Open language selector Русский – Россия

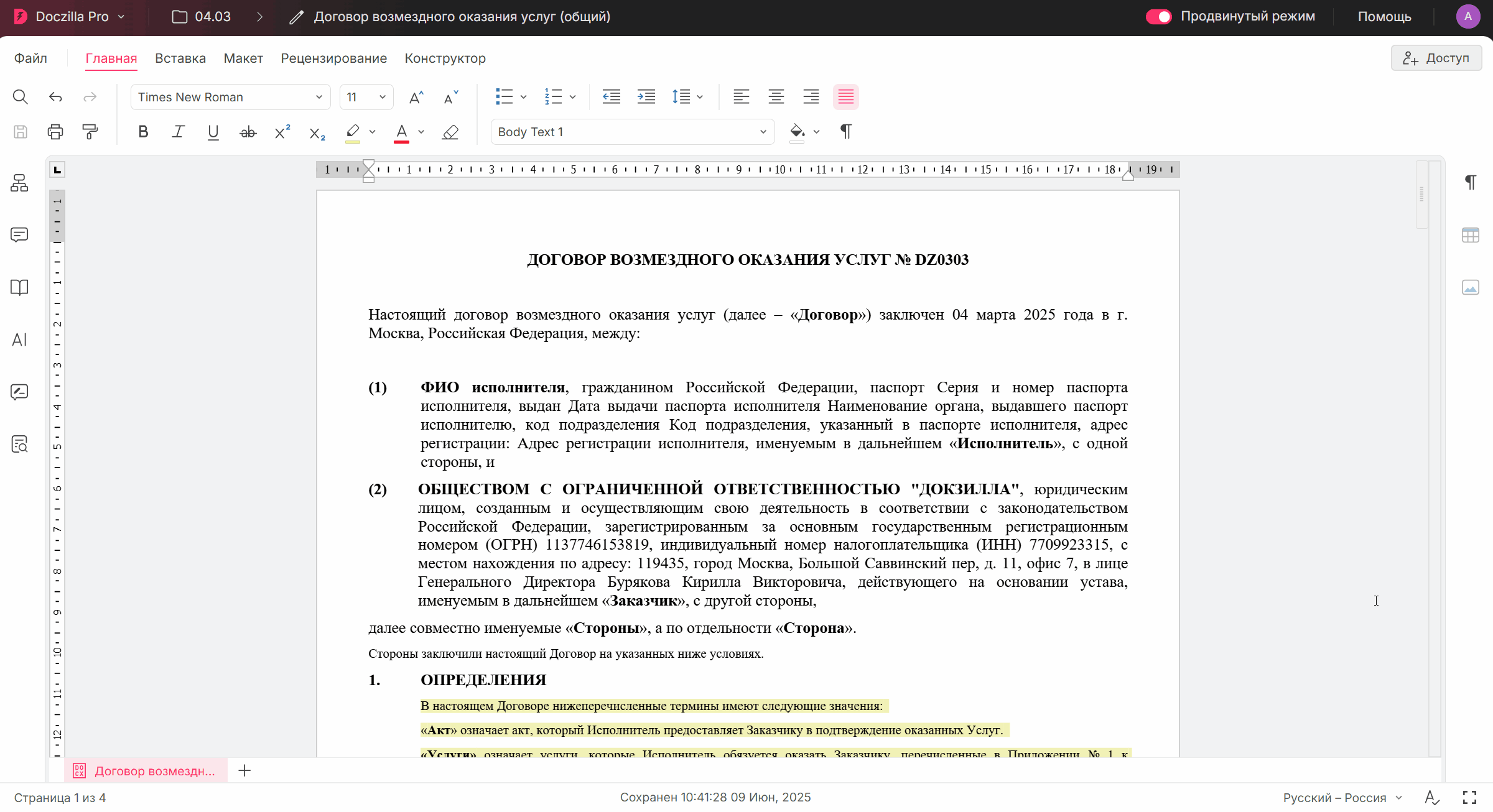[x=1342, y=798]
